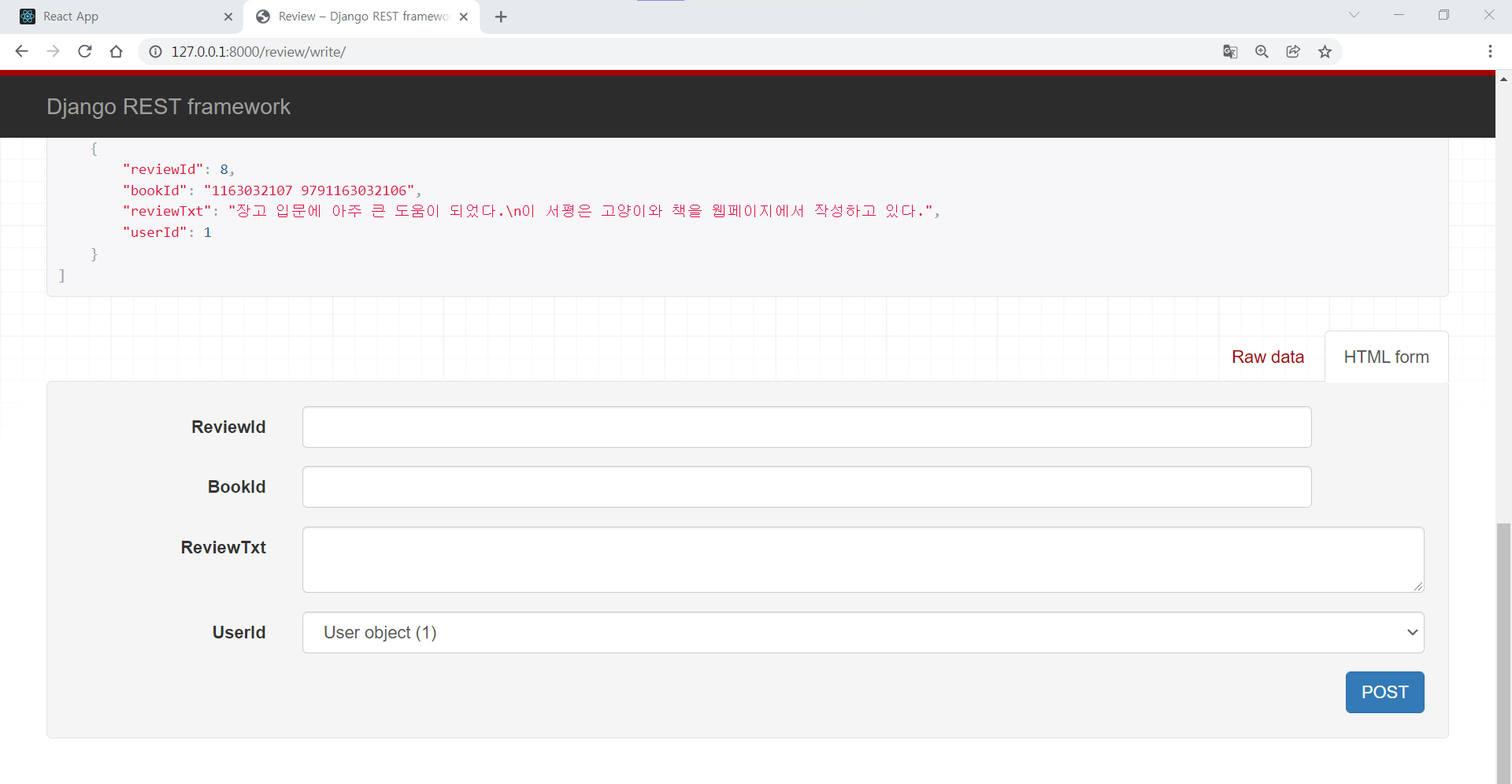Close the Review Django REST framework tab
Screen dimensions: 1512x784
coord(464,17)
